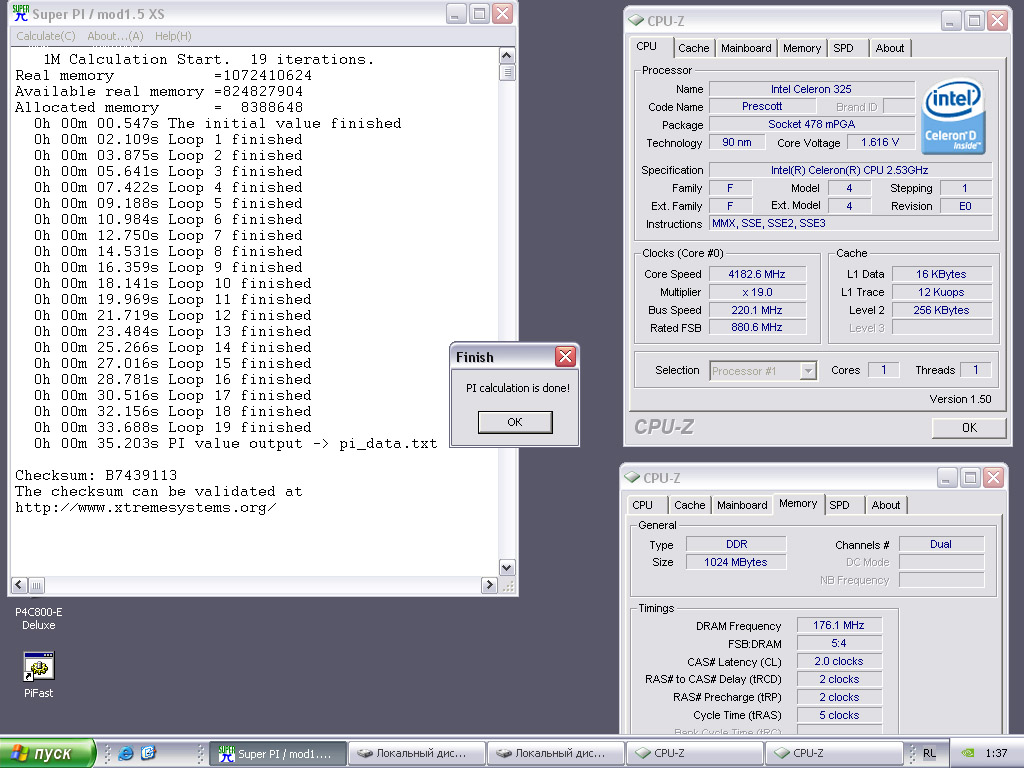Click Super PI vertical scroll up arrow
Viewport: 1024px width, 768px height.
507,56
